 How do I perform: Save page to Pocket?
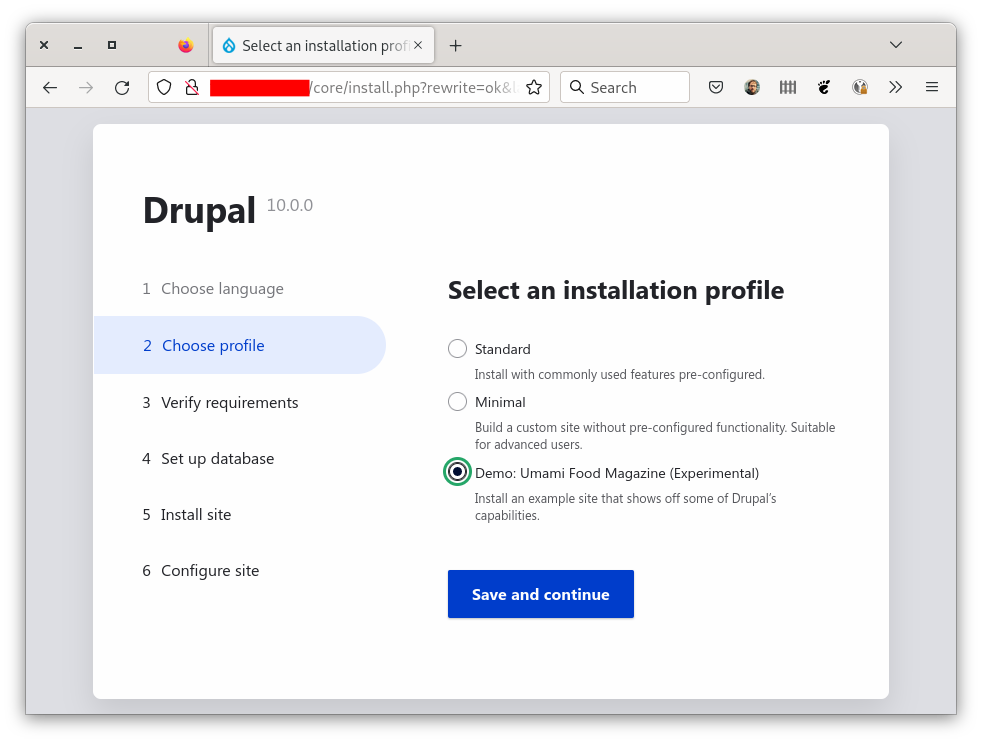pyautogui.click(x=716, y=87)
